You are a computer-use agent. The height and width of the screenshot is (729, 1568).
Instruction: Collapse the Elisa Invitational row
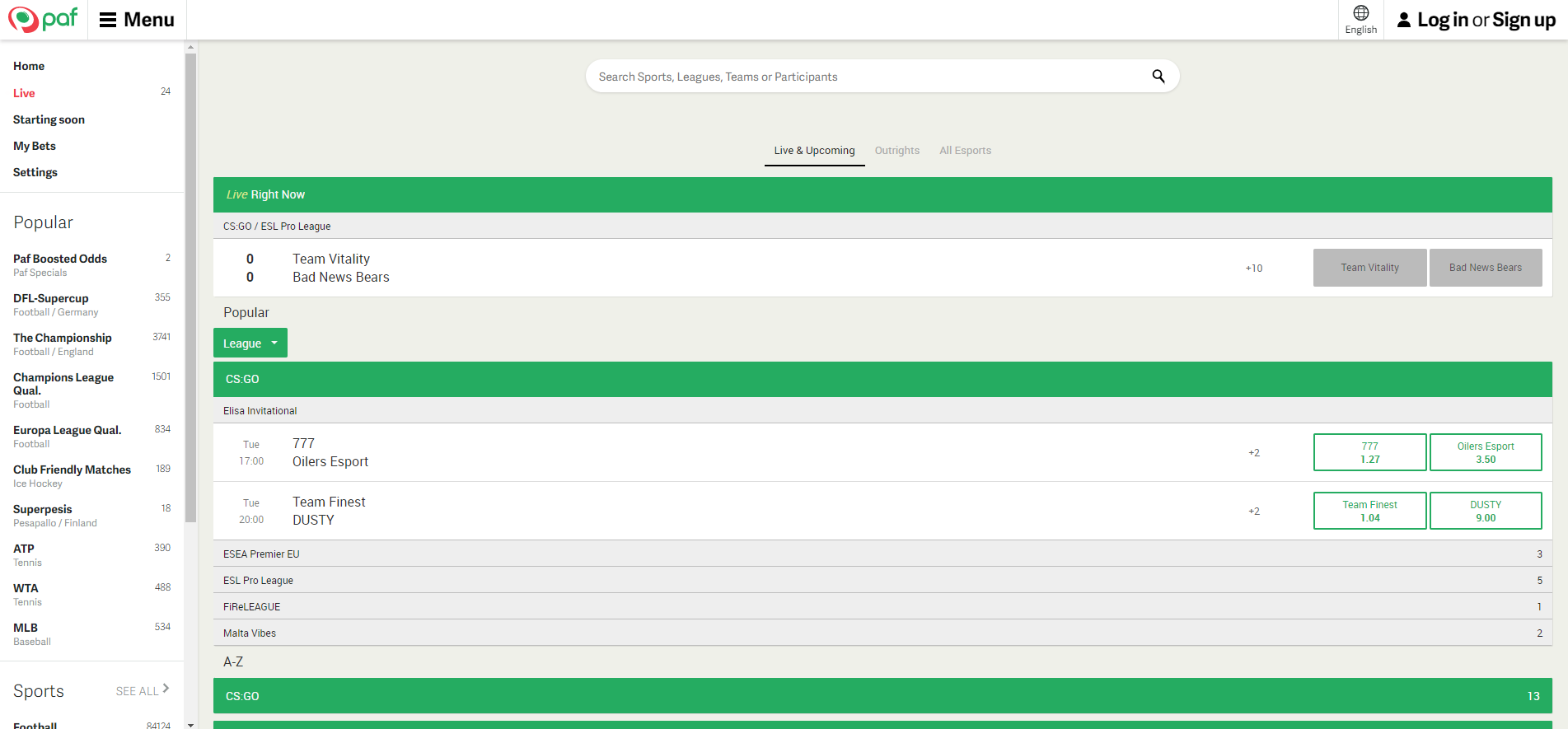882,410
